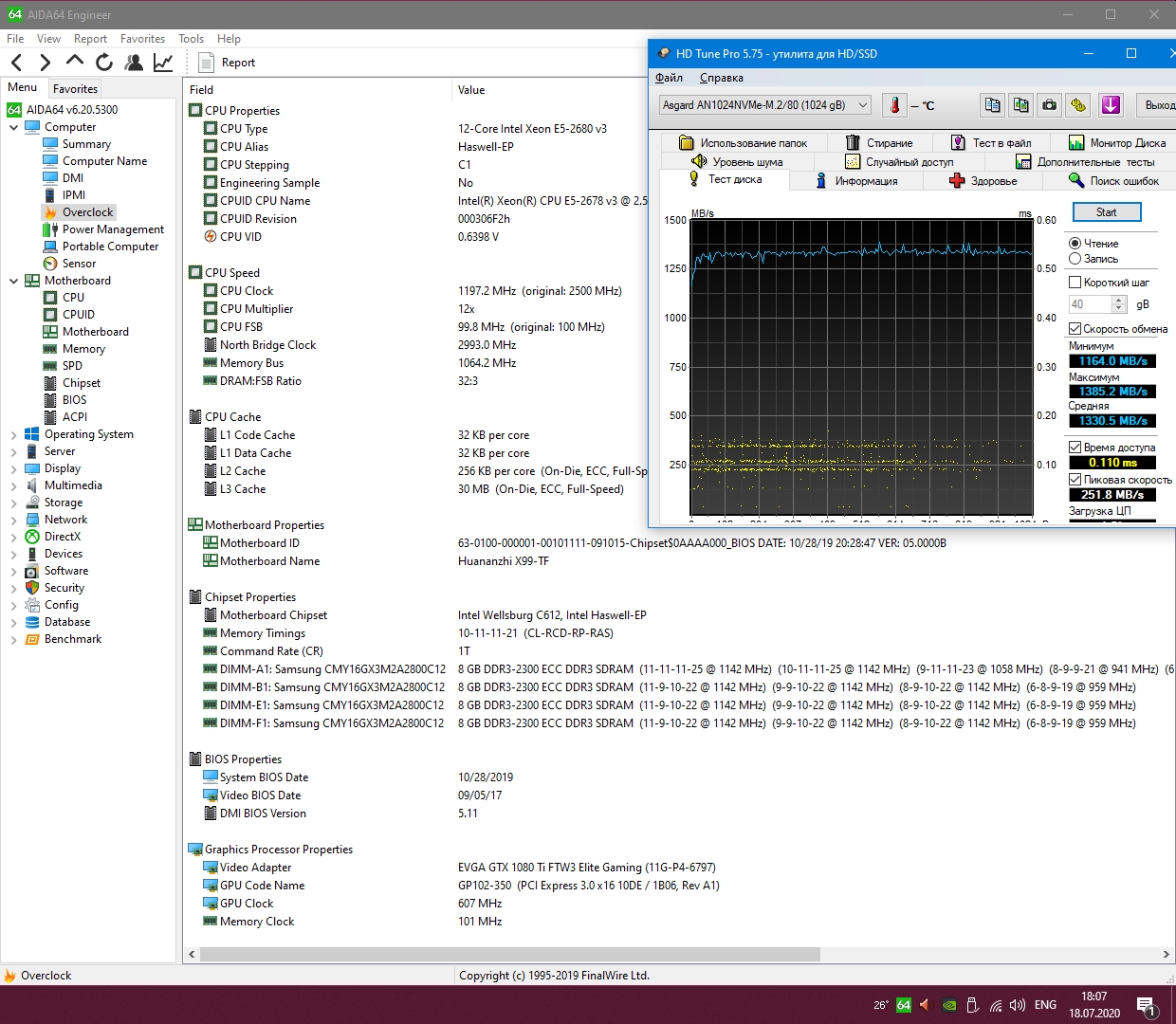This screenshot has height=1024, width=1176.
Task: Expand the Benchmark tree node
Action: (x=13, y=639)
